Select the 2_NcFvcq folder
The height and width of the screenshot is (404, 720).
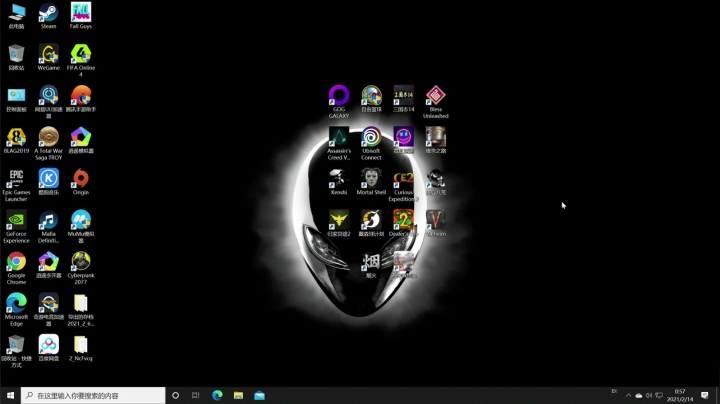click(81, 348)
